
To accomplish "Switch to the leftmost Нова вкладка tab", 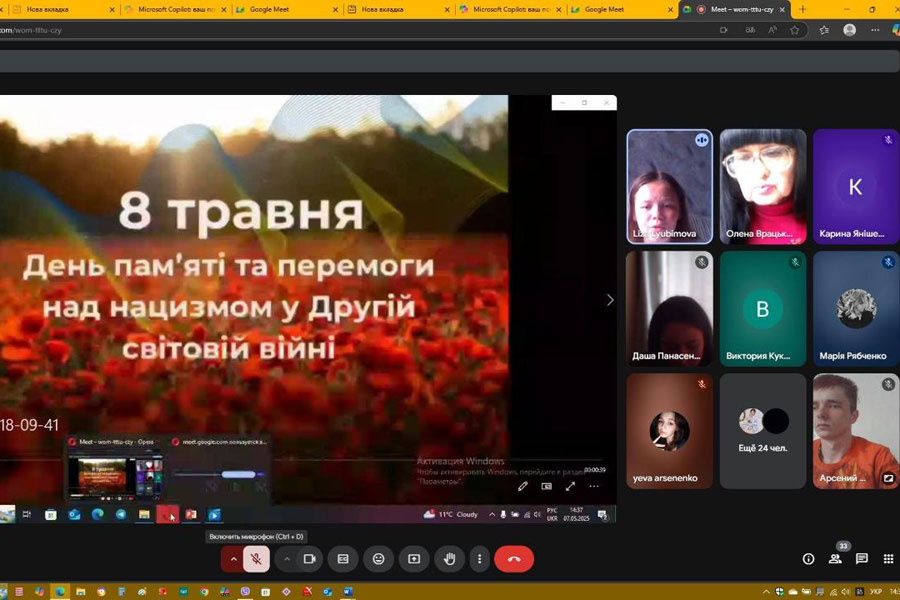I will point(62,10).
